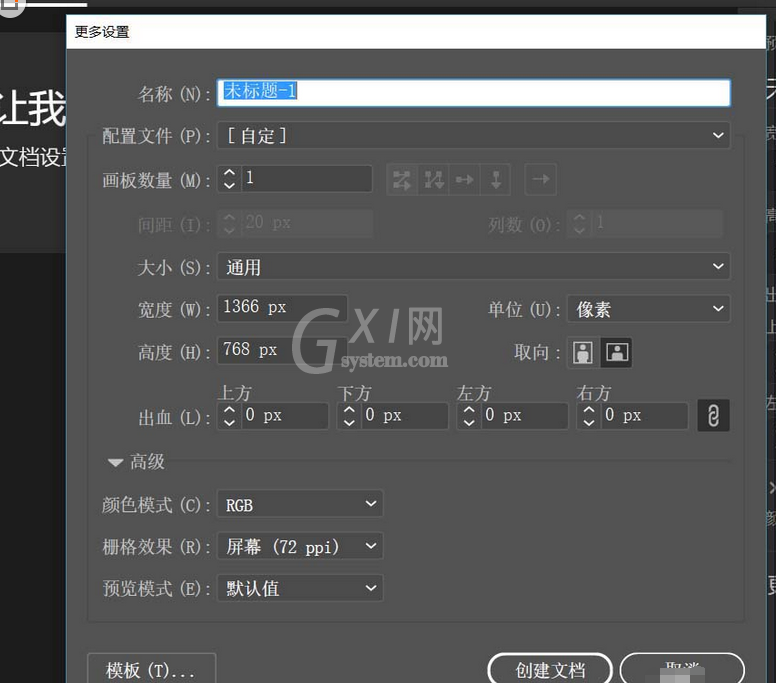Toggle left-to-right layout direction arrow icon
Viewport: 776px width, 683px height.
[540, 179]
